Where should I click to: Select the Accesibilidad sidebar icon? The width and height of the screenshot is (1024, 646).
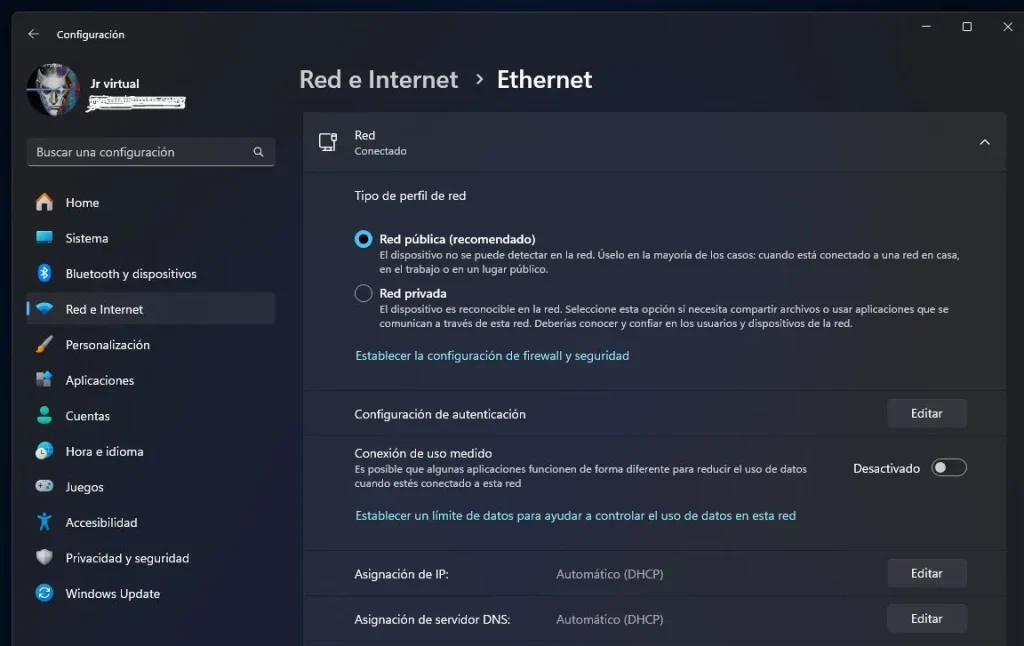[44, 522]
